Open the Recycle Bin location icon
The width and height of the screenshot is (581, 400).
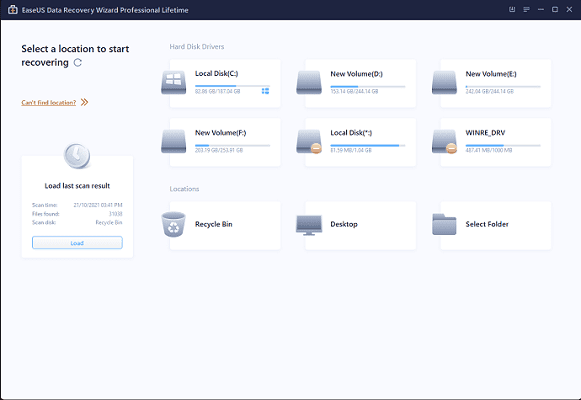tap(173, 224)
